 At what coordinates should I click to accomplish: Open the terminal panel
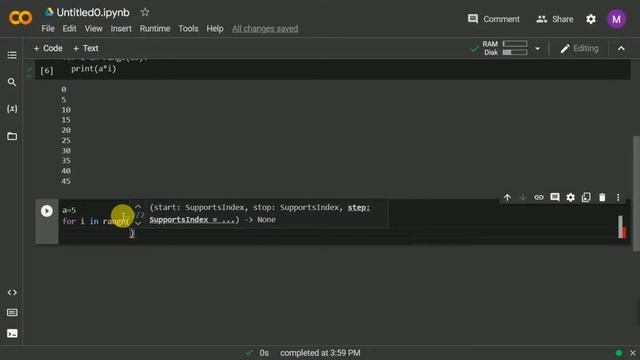(x=12, y=333)
